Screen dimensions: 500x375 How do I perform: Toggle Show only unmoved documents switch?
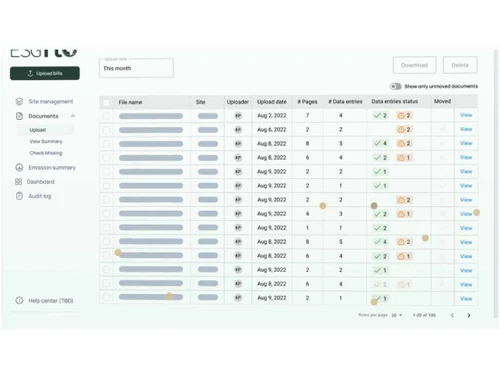396,86
